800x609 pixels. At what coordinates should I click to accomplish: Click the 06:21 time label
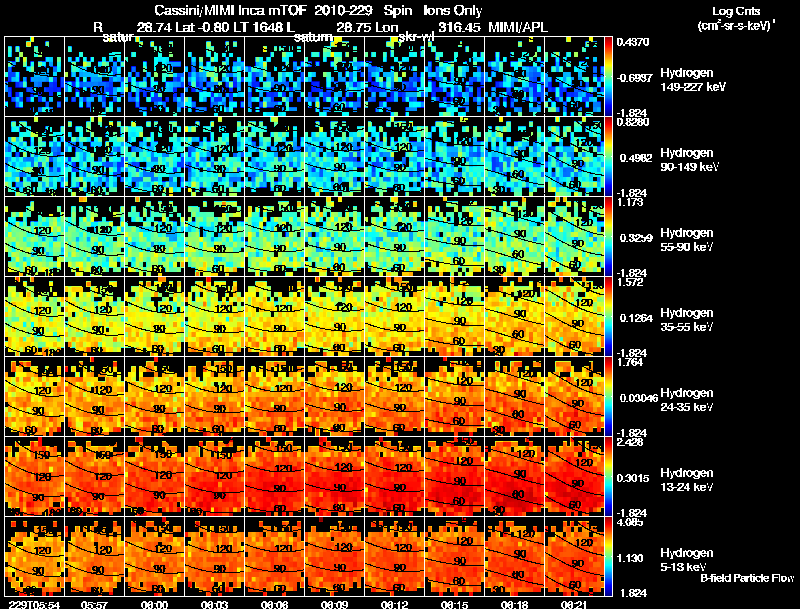[574, 604]
